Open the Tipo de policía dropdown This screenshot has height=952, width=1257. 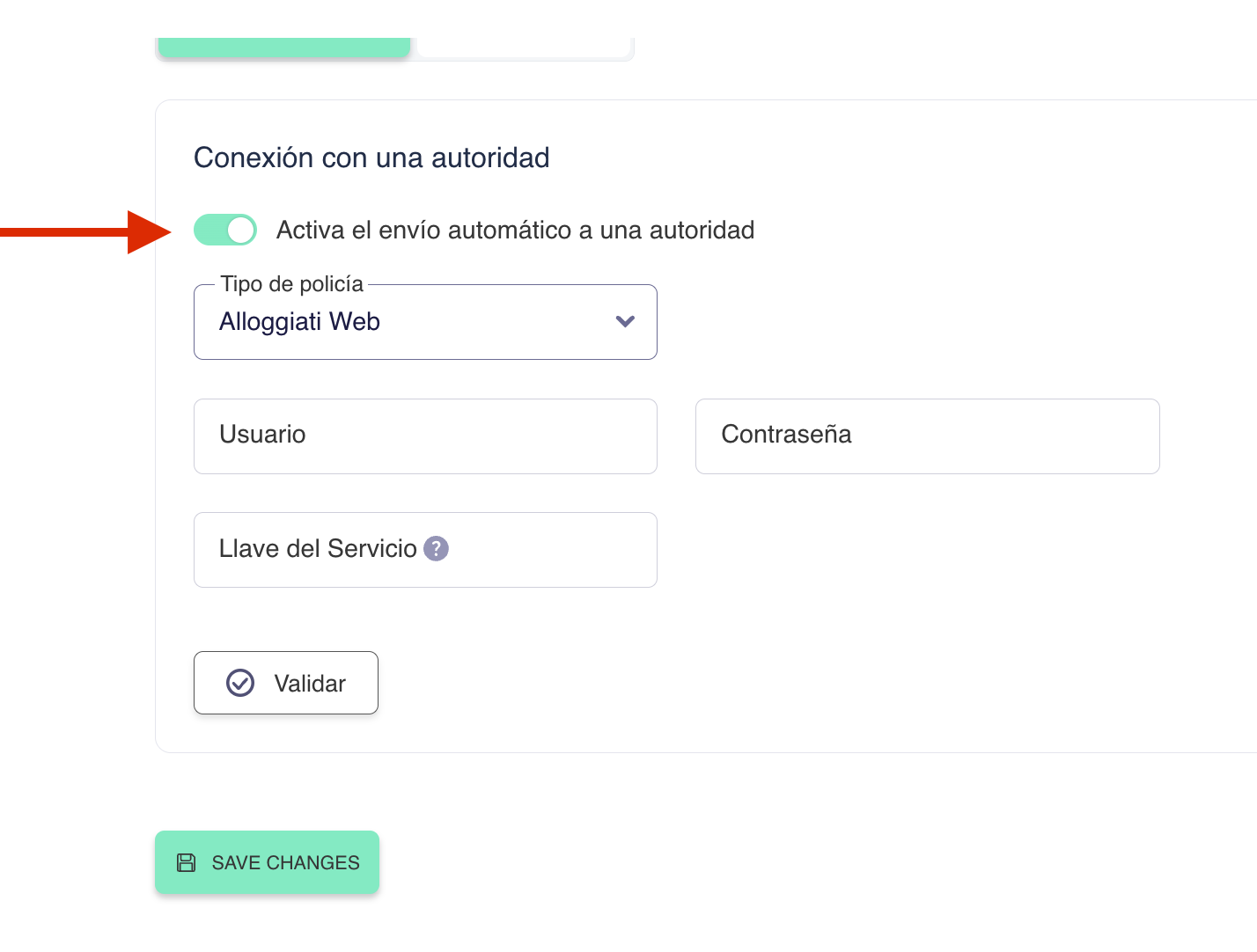425,322
